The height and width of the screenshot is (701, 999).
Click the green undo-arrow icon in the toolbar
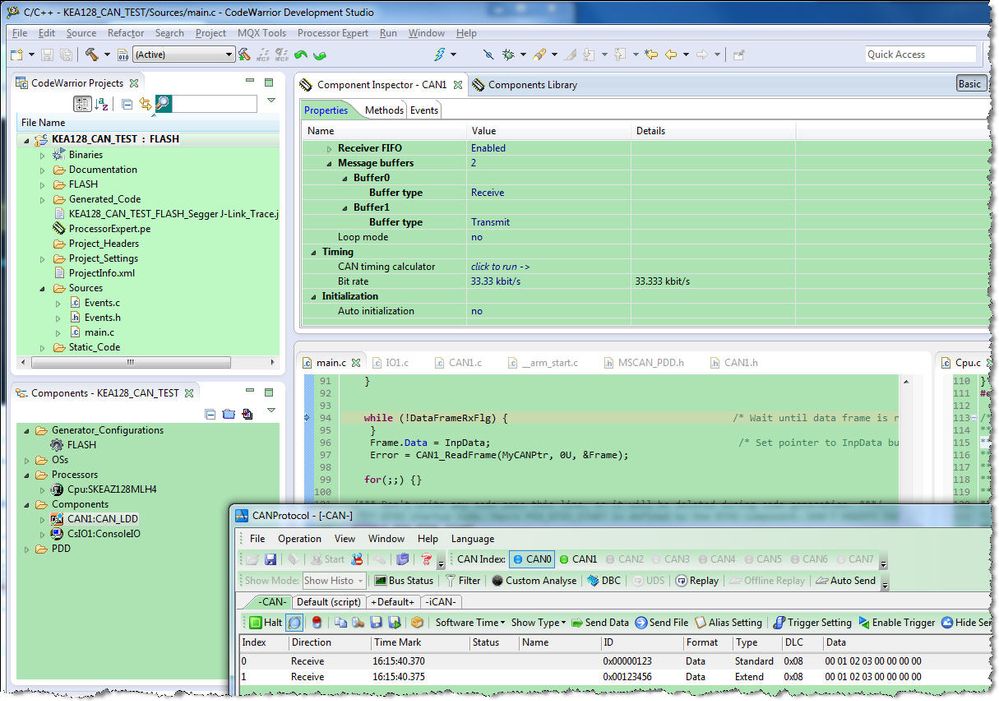coord(301,55)
